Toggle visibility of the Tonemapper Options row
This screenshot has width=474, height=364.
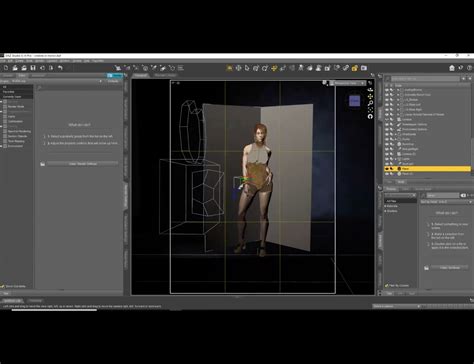387,124
